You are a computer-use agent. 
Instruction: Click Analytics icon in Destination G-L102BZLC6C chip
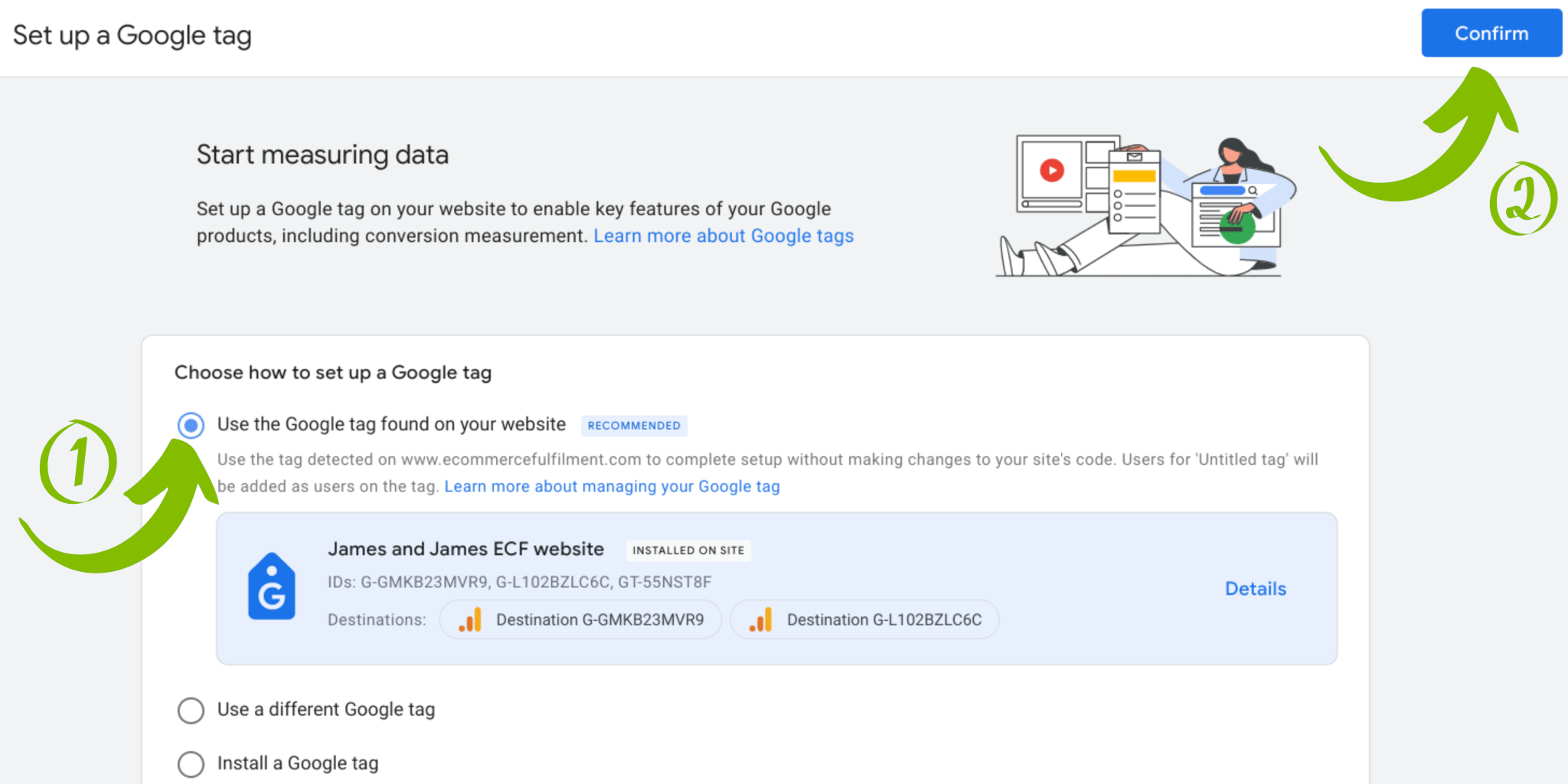761,619
